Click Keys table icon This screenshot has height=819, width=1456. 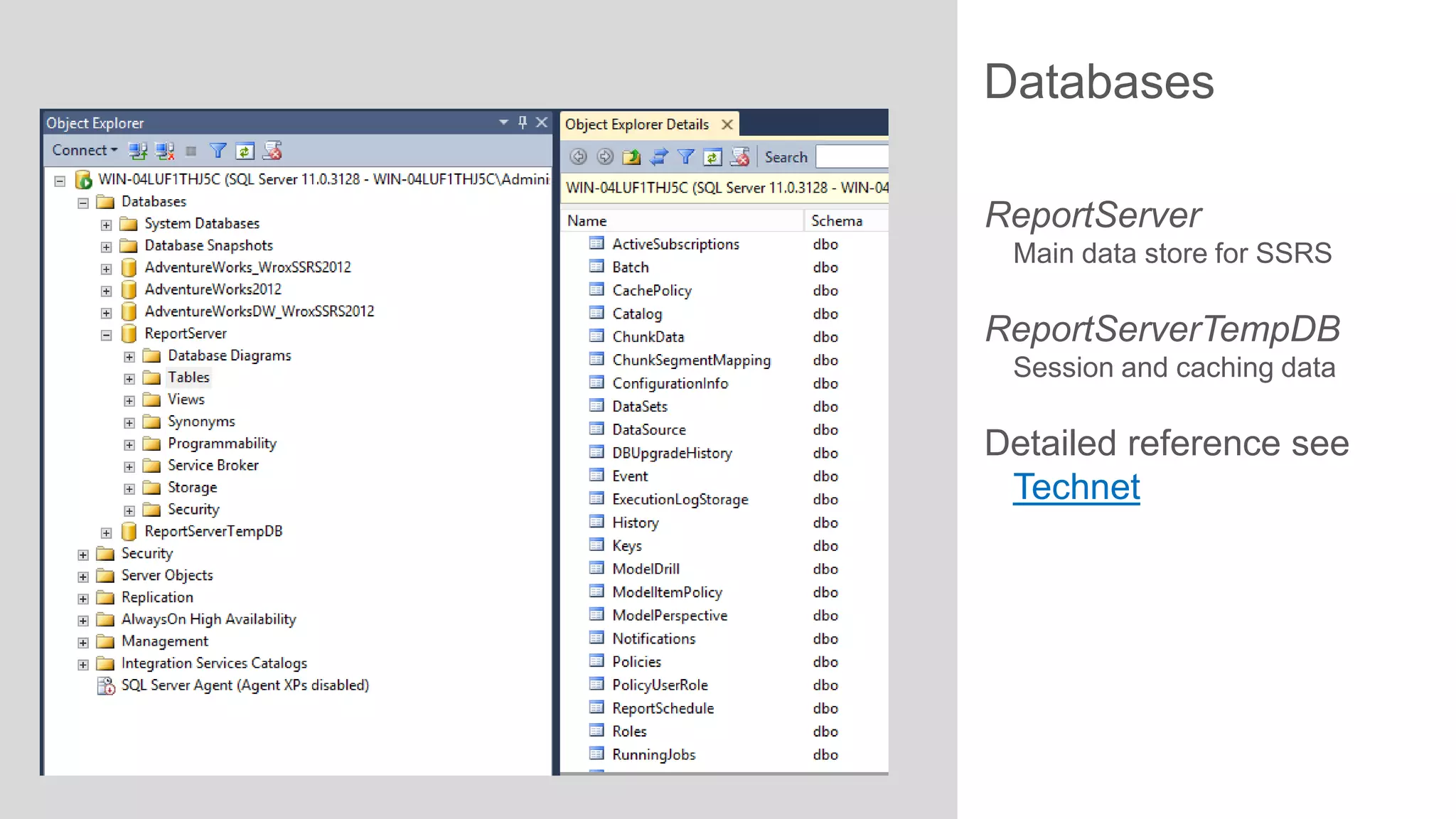coord(596,545)
